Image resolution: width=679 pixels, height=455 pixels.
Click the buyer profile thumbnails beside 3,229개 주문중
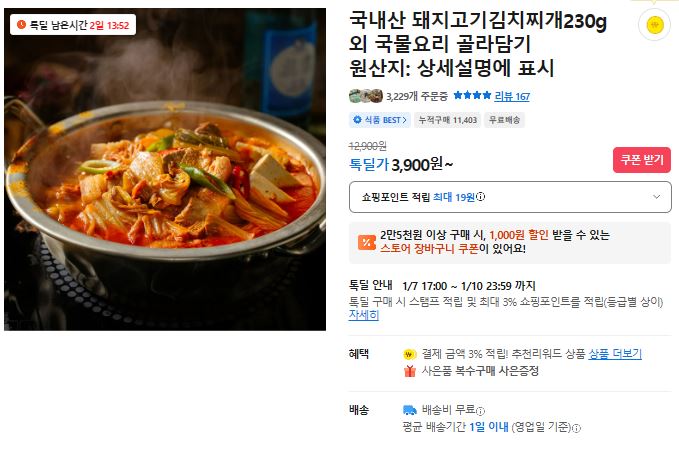click(366, 96)
